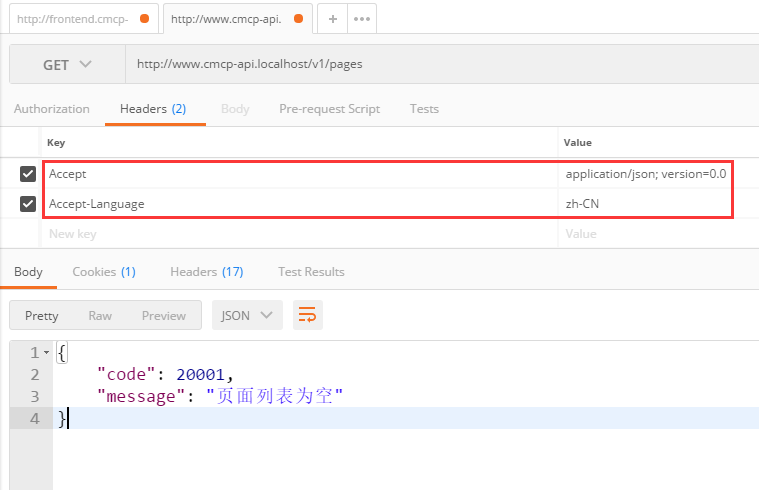759x490 pixels.
Task: Open the three-dots tab options menu
Action: [x=361, y=19]
